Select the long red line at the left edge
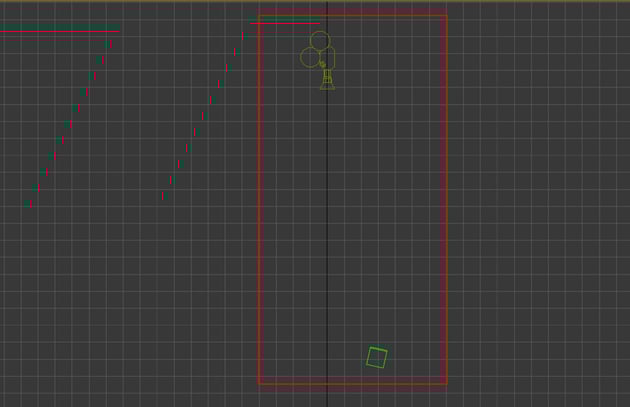This screenshot has height=407, width=630. click(x=59, y=31)
